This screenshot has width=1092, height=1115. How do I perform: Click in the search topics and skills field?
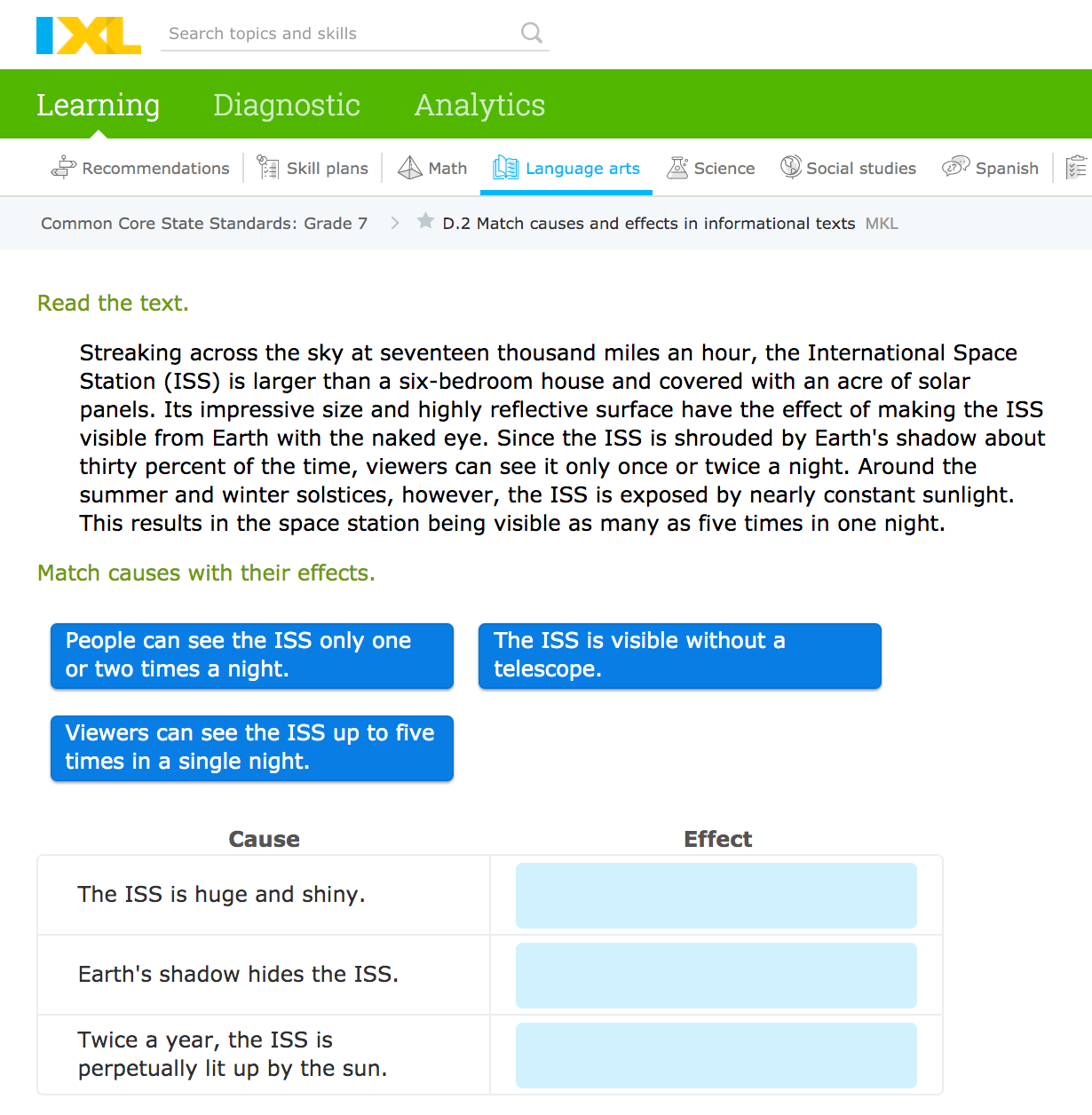tap(337, 34)
